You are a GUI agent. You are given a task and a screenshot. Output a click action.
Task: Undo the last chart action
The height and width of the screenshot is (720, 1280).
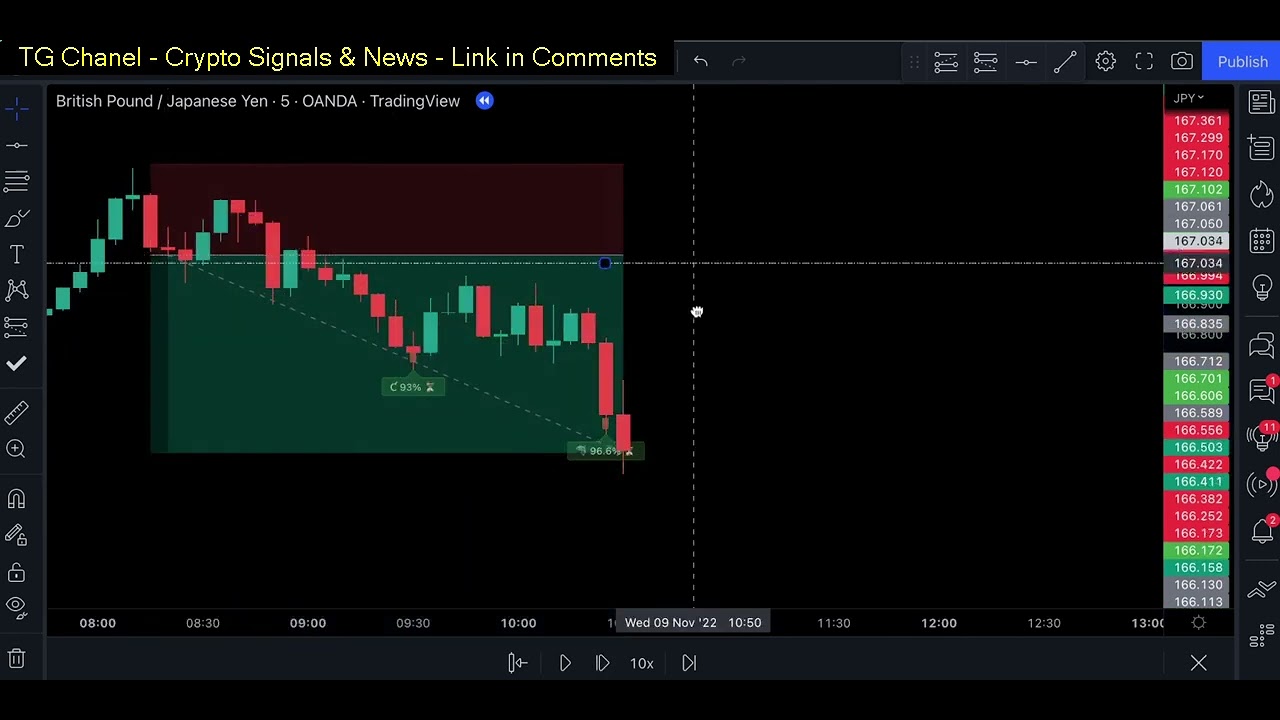[701, 61]
